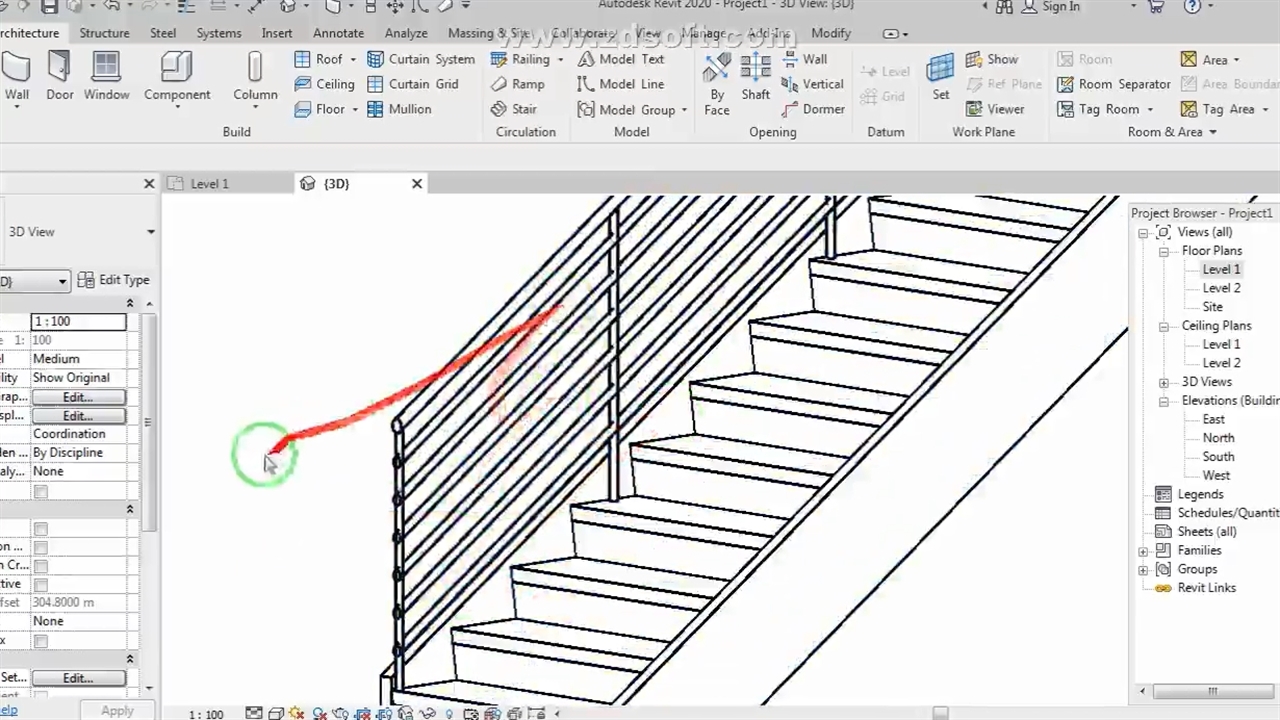Switch to the Level 1 view tab
The image size is (1280, 720).
[x=209, y=184]
